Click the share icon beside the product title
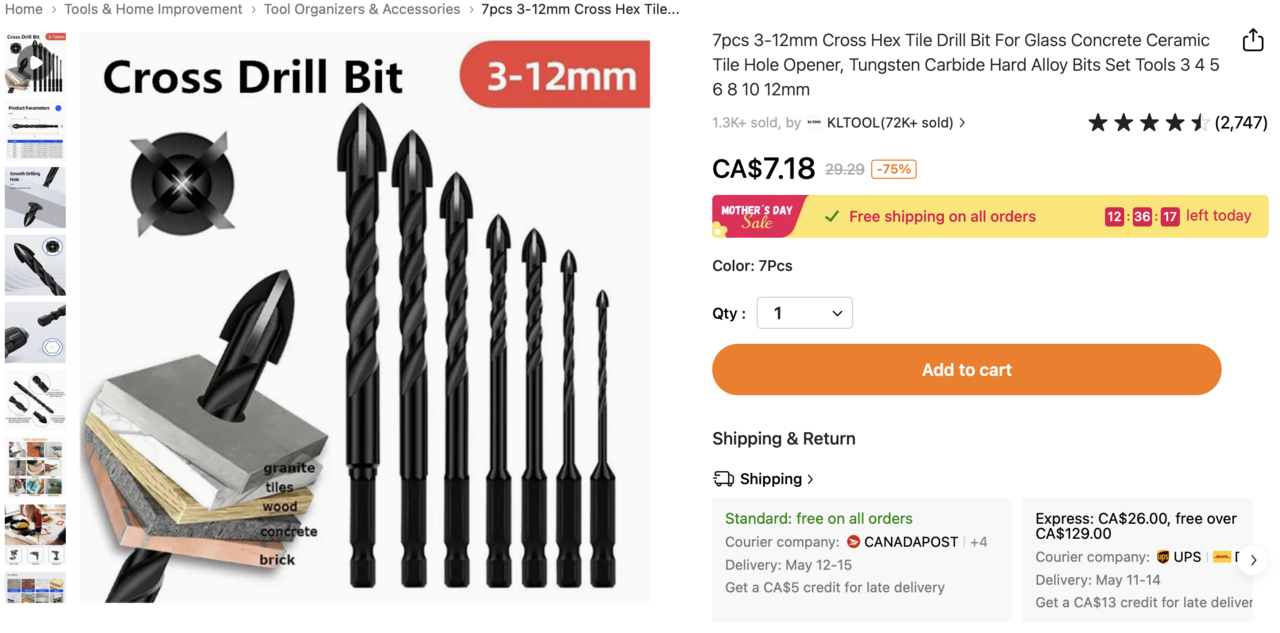This screenshot has height=633, width=1280. (1252, 40)
